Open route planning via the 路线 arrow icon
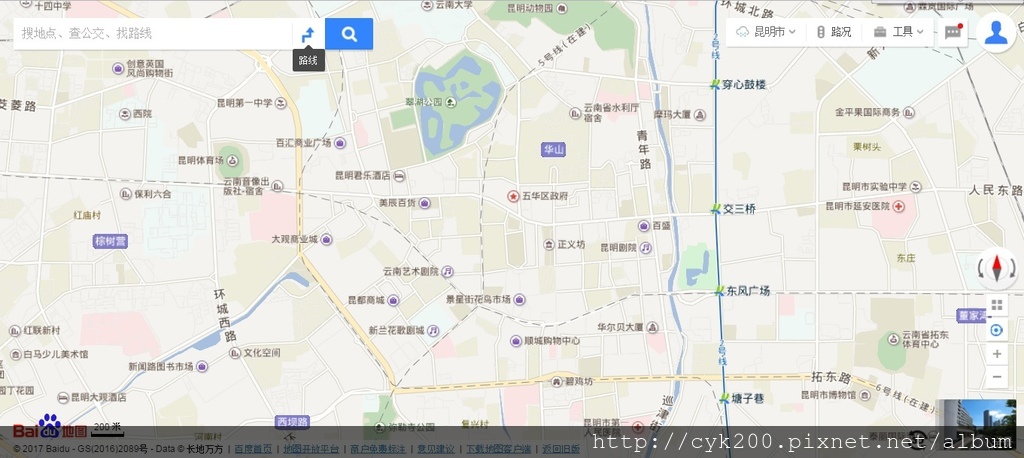This screenshot has height=458, width=1024. coord(308,35)
